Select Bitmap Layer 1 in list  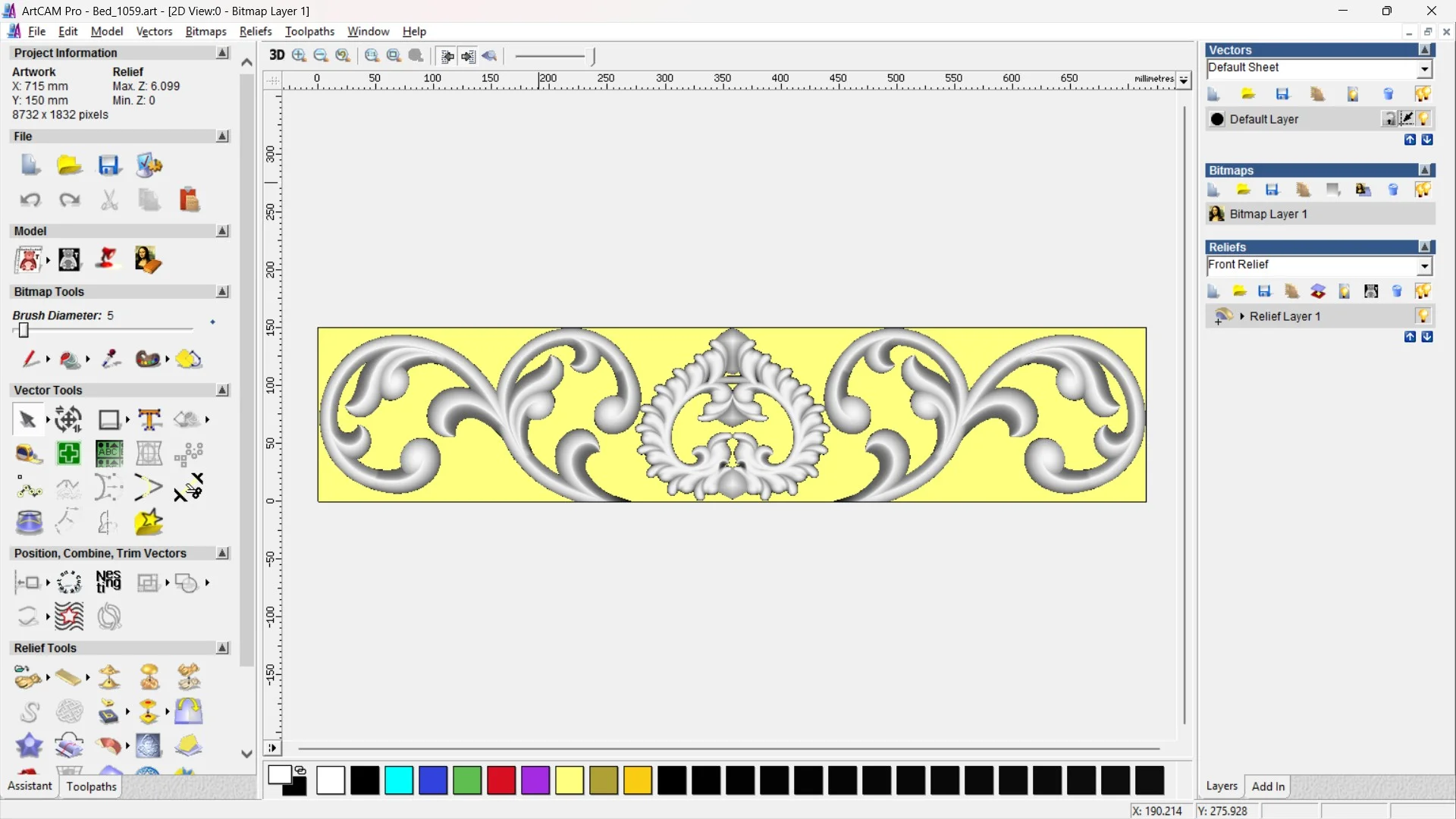1268,214
